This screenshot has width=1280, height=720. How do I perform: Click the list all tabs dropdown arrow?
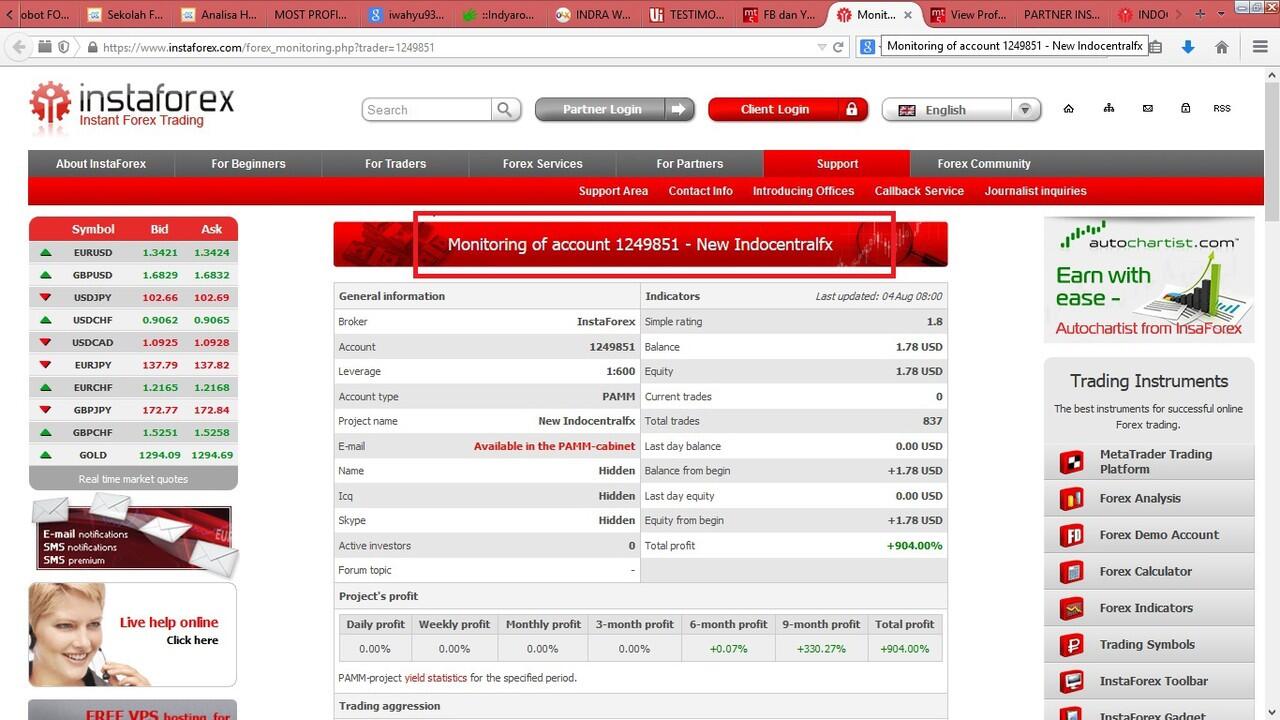click(1223, 15)
